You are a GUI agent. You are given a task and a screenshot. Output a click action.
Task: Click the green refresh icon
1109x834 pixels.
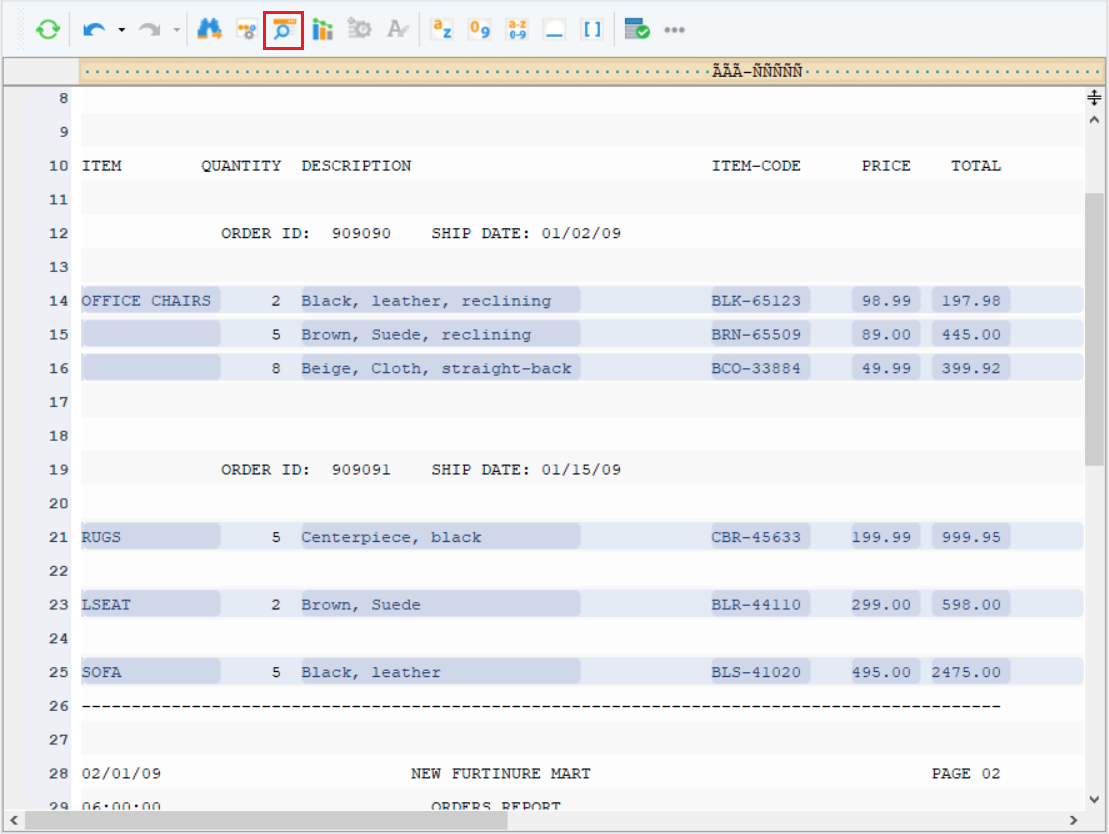click(47, 30)
